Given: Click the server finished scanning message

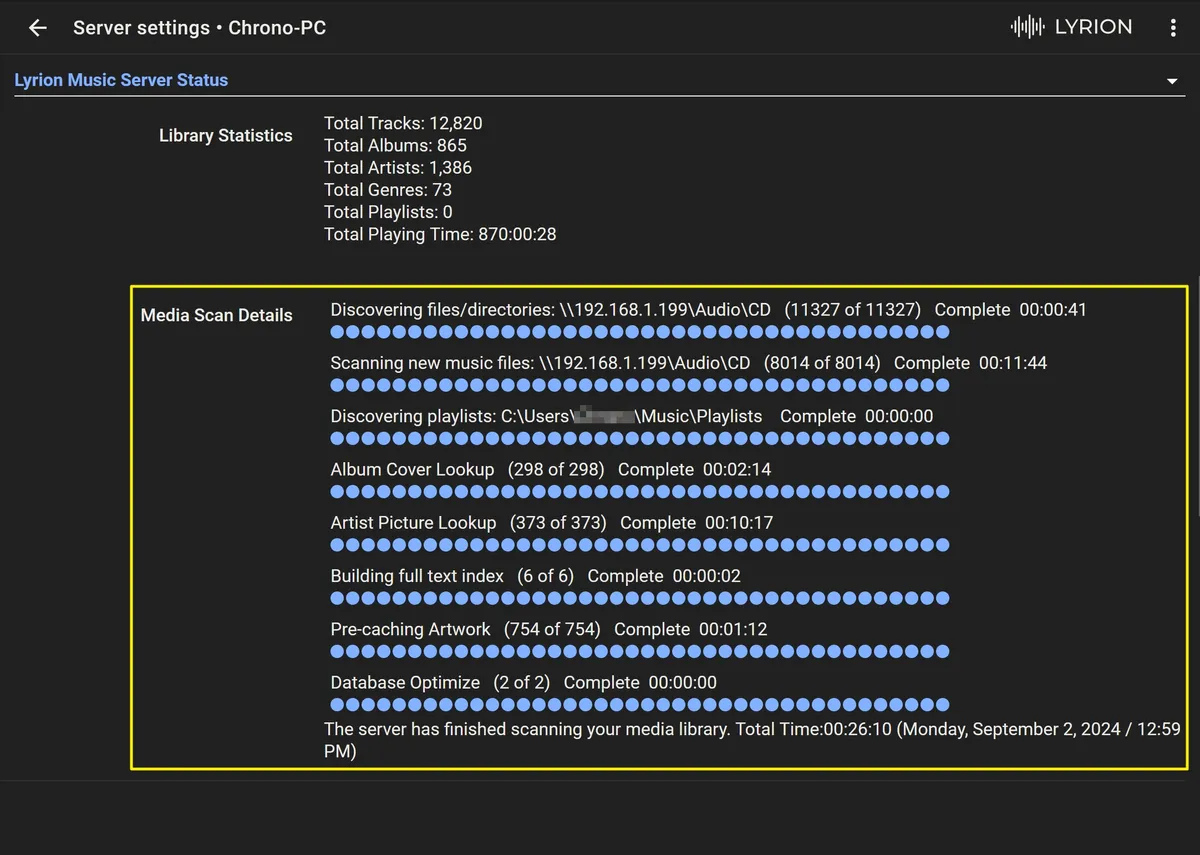Looking at the screenshot, I should point(752,740).
